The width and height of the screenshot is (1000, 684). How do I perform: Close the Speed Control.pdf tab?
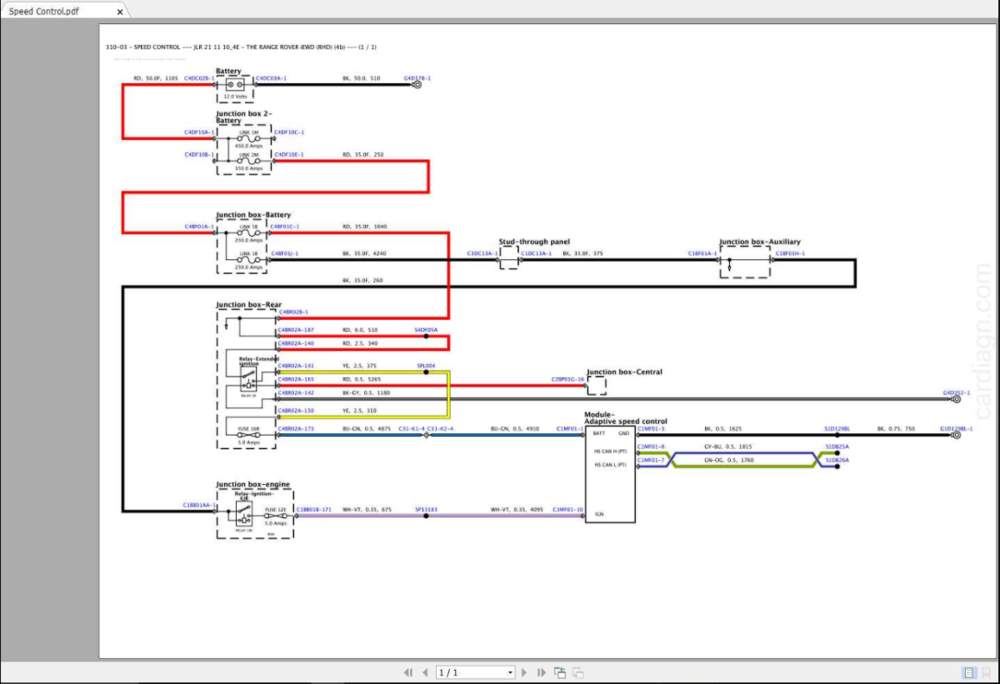pyautogui.click(x=121, y=12)
